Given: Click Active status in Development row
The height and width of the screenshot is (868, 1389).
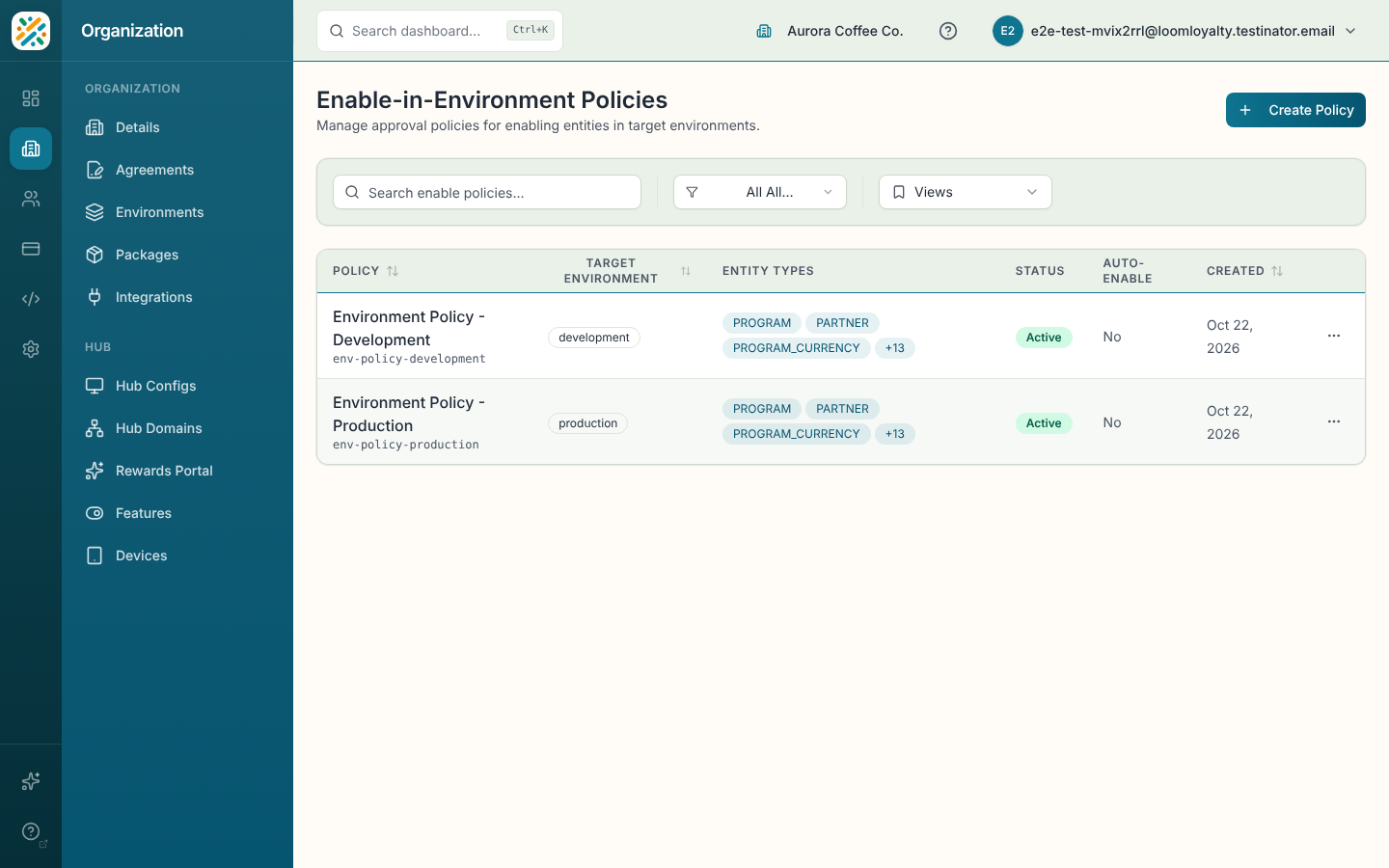Looking at the screenshot, I should pos(1044,338).
